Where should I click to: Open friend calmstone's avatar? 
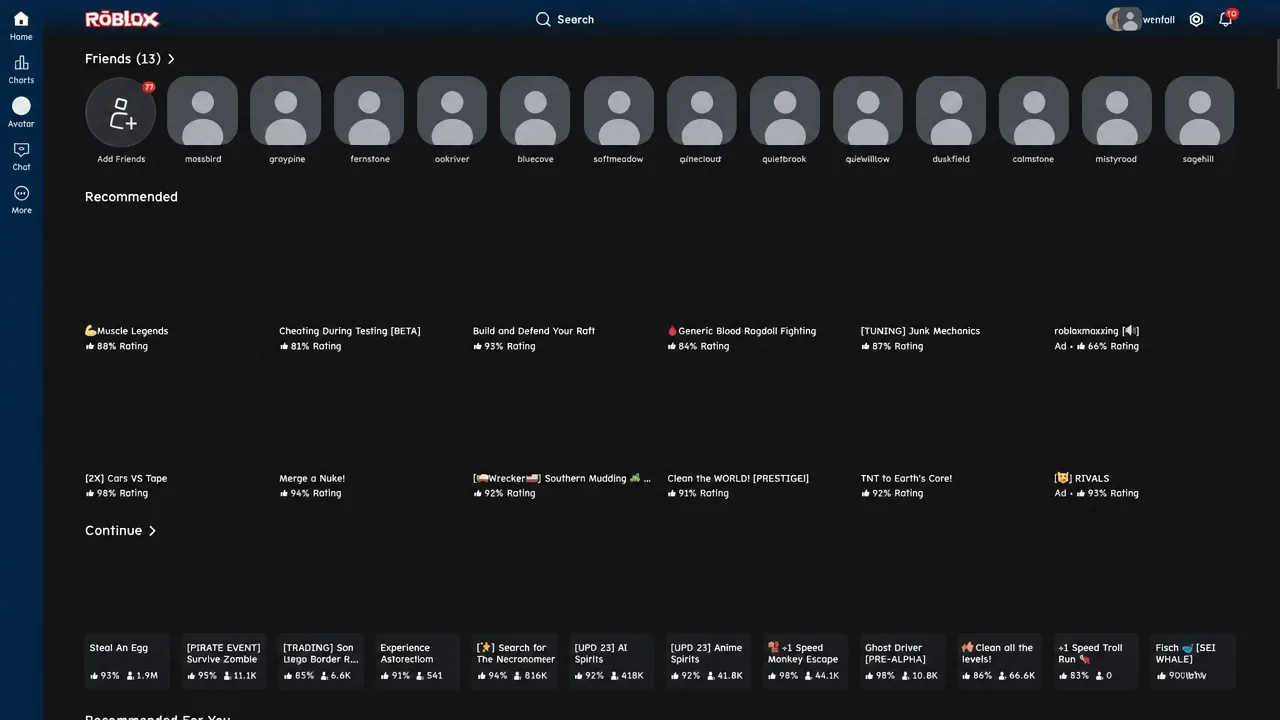click(x=1033, y=113)
